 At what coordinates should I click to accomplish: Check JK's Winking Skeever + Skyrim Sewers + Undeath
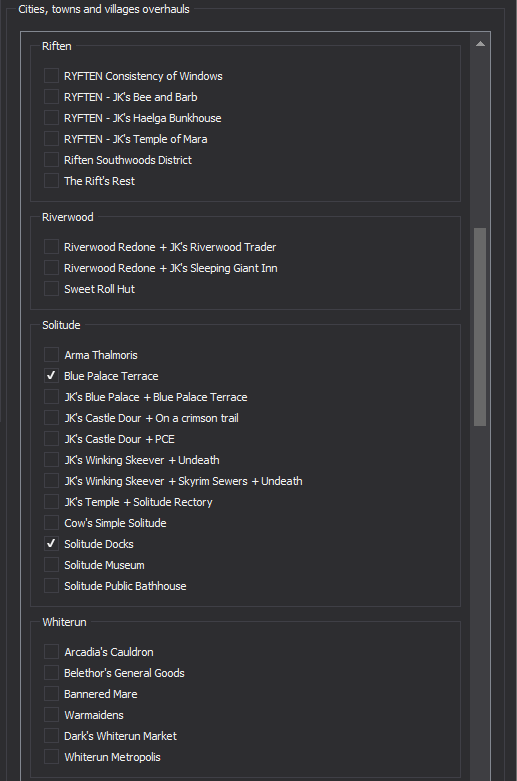(51, 480)
